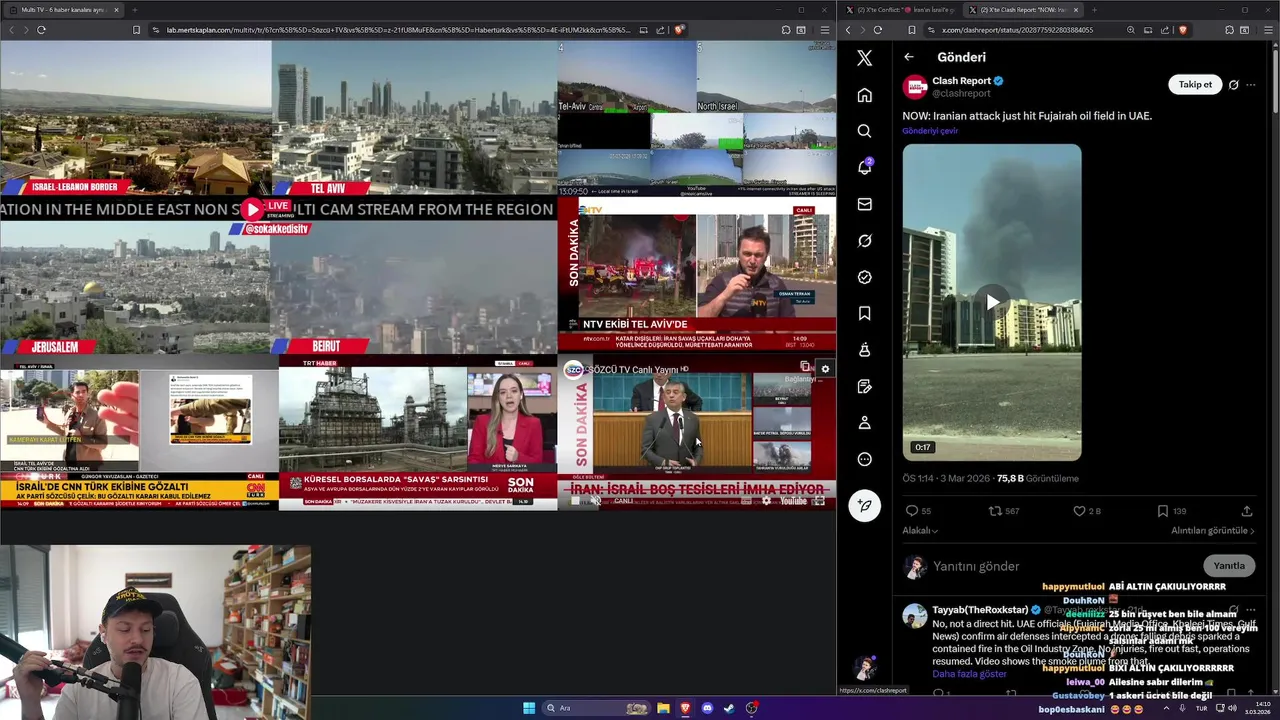This screenshot has width=1280, height=720.
Task: Click the Grok icon beside Takip et
Action: pyautogui.click(x=1233, y=85)
